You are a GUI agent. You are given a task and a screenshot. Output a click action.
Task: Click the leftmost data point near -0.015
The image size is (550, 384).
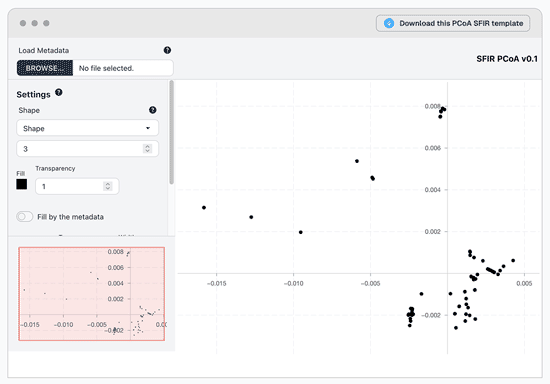[x=204, y=208]
